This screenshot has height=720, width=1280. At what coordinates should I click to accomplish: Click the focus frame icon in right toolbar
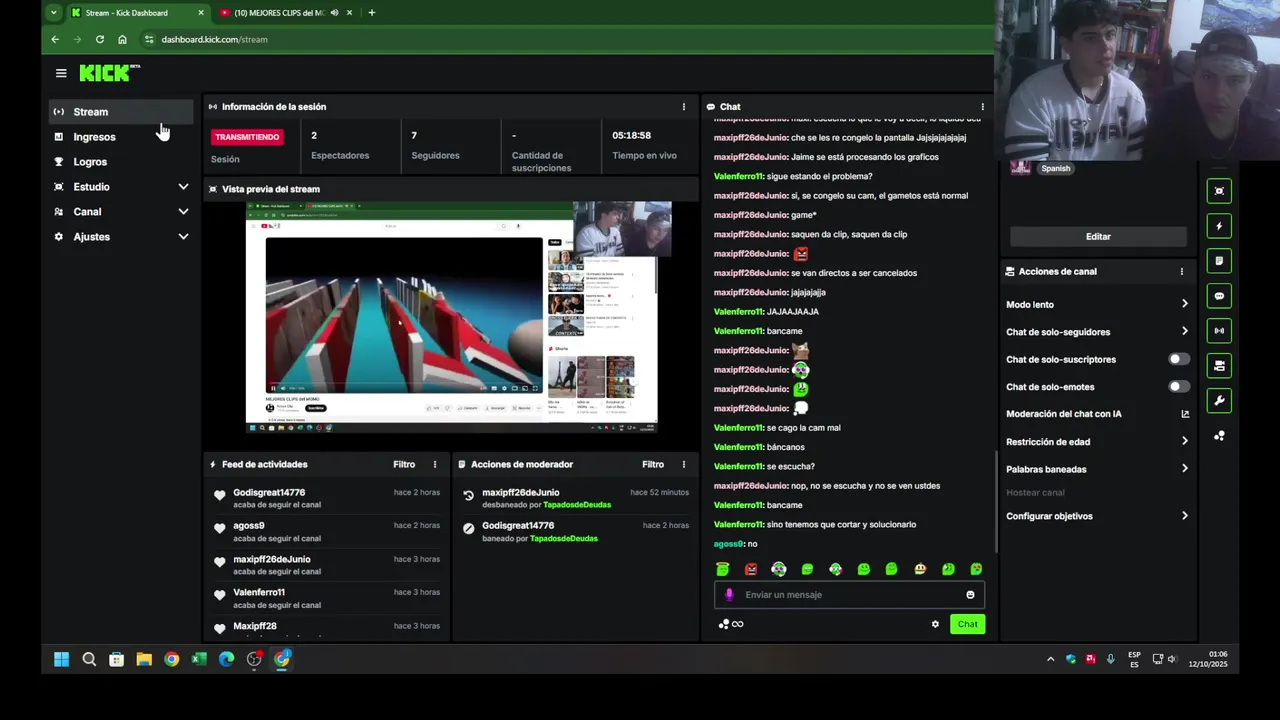point(1219,191)
